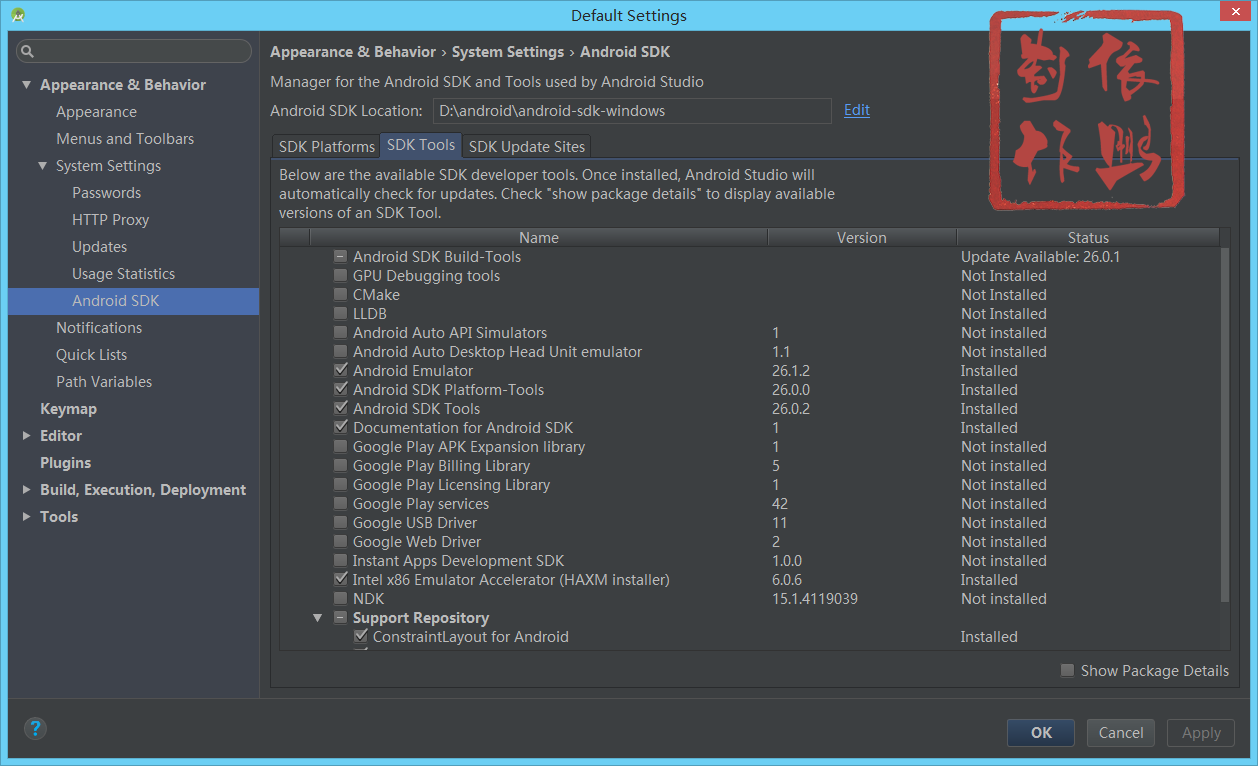Check Google Play services box
This screenshot has height=766, width=1258.
pyautogui.click(x=341, y=504)
